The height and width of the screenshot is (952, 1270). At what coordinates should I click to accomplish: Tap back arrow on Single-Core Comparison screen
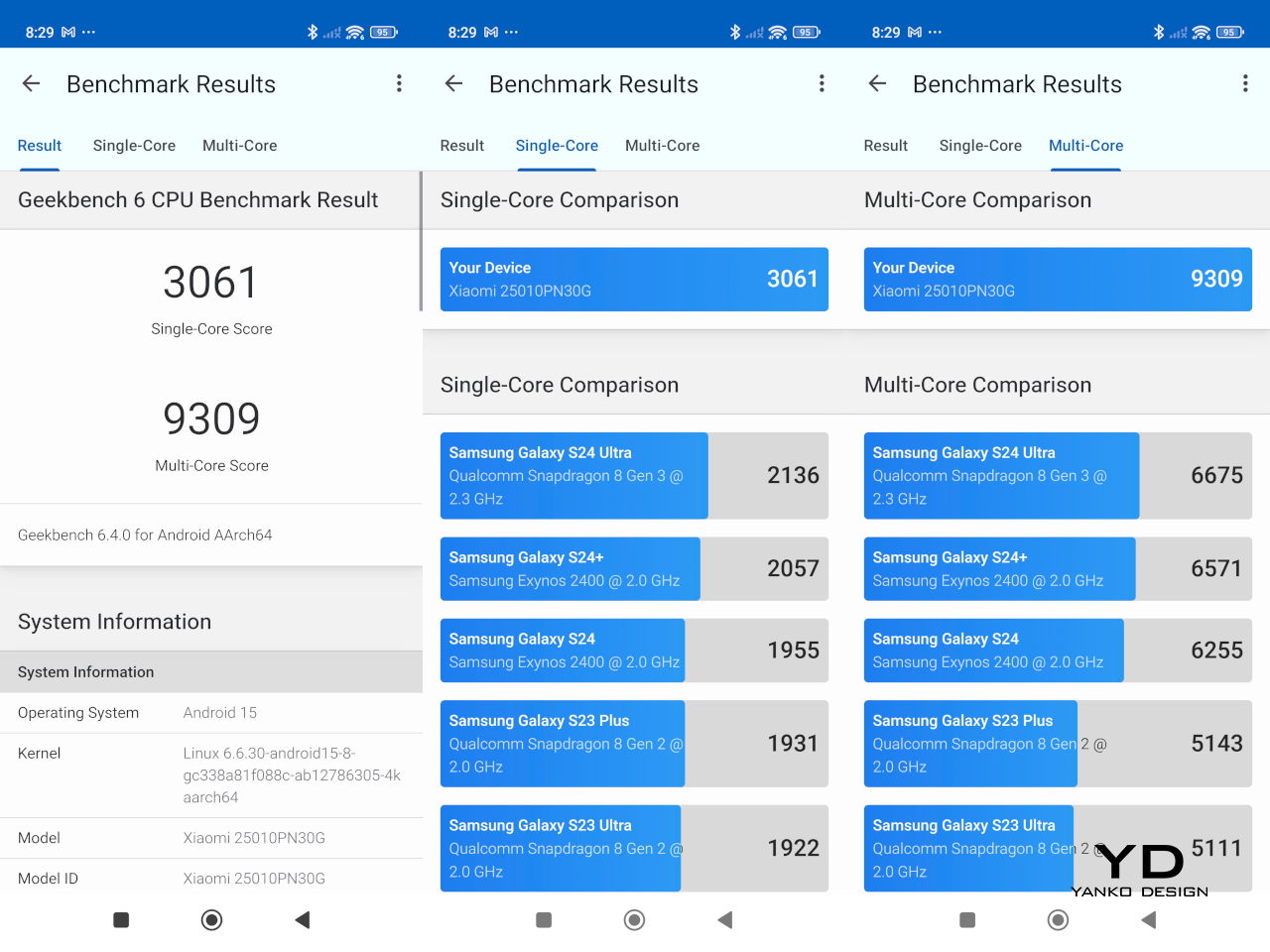pos(454,84)
